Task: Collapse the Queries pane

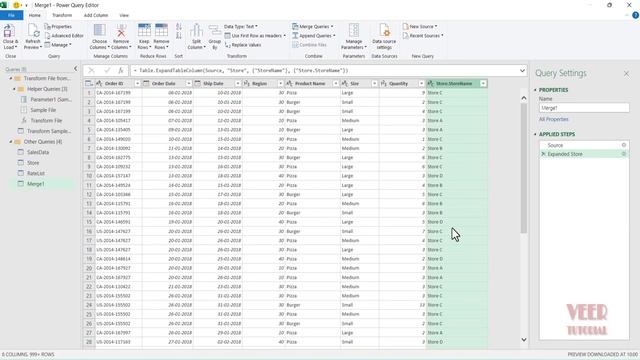Action: [x=76, y=69]
